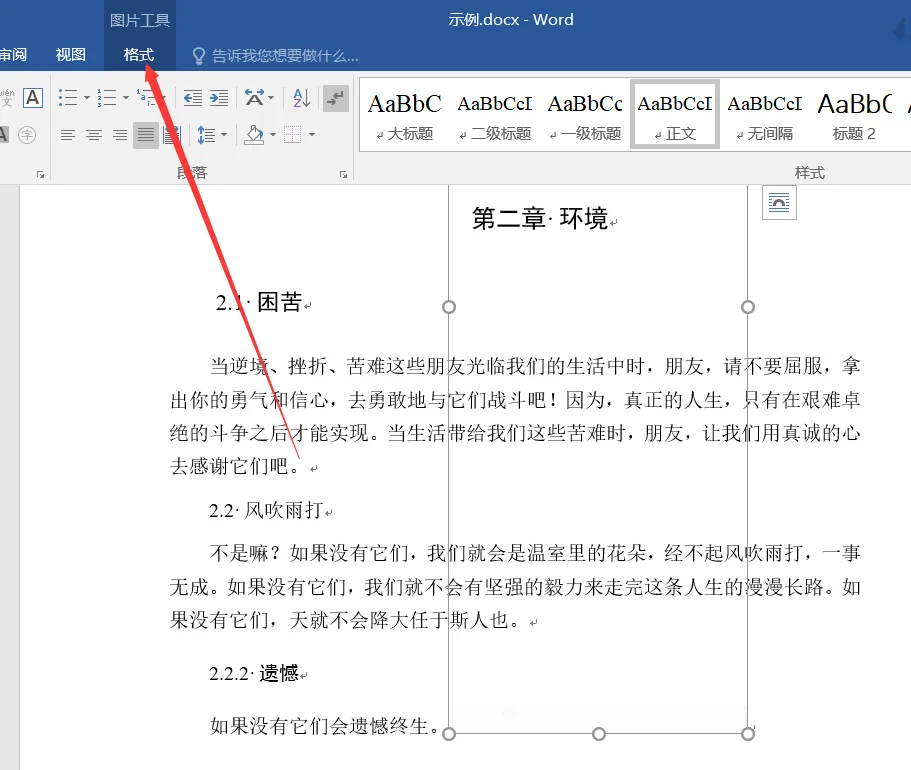This screenshot has height=770, width=911.
Task: Toggle center alignment
Action: point(94,134)
